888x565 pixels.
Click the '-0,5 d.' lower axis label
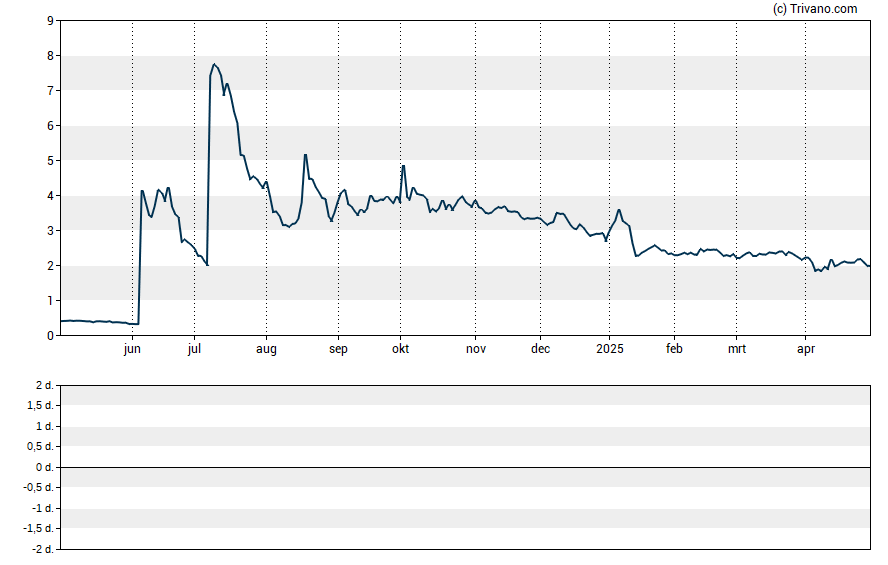pos(39,487)
